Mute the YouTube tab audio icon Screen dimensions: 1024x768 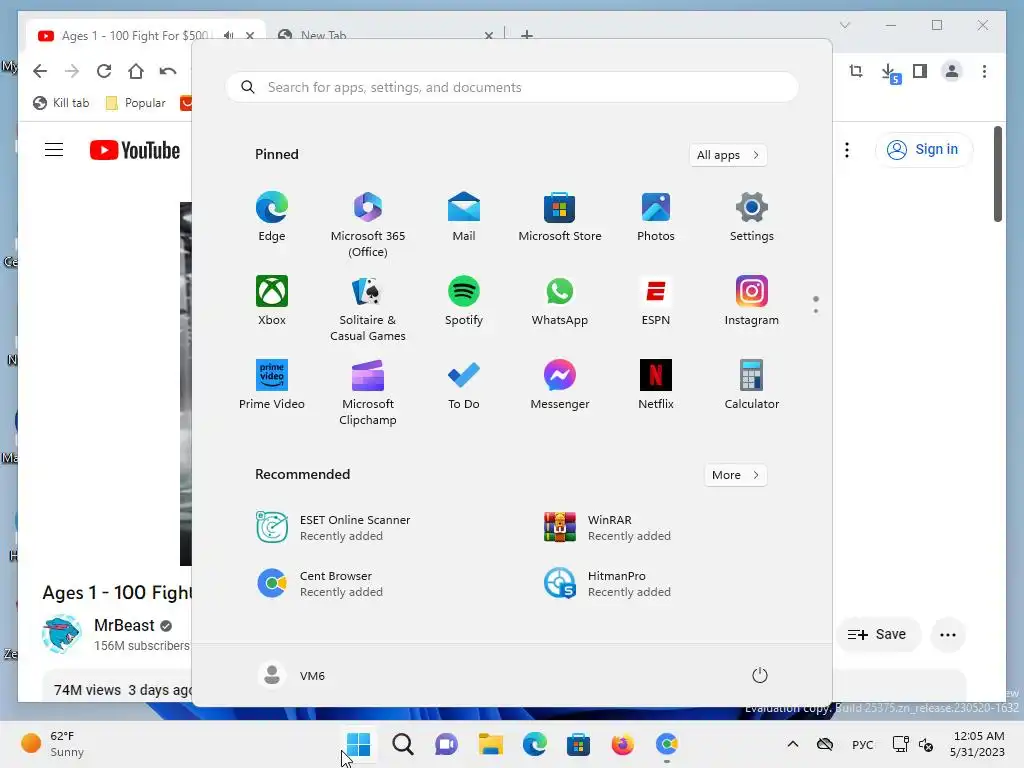229,36
